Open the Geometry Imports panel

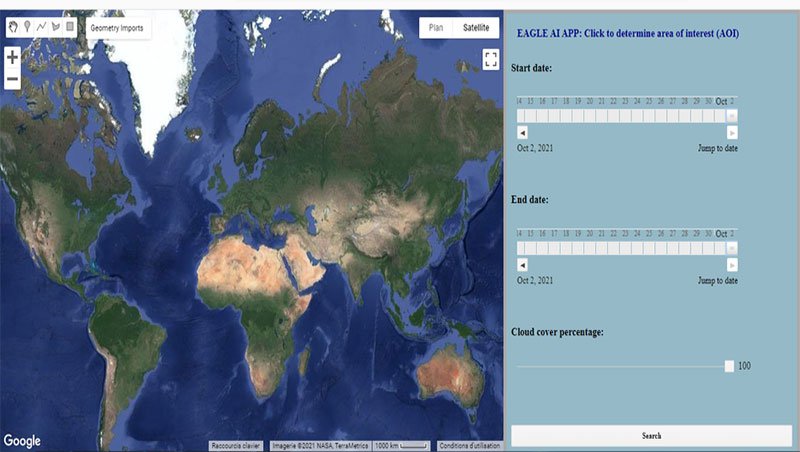pos(118,28)
